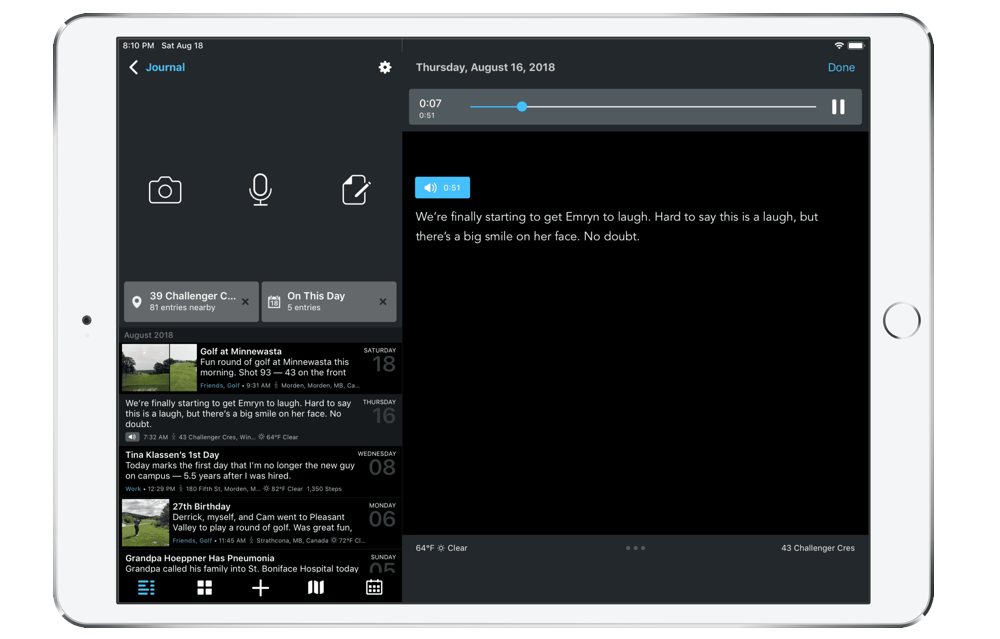Switch to the list timeline view tab
Screen dimensions: 1000x639
pos(146,587)
